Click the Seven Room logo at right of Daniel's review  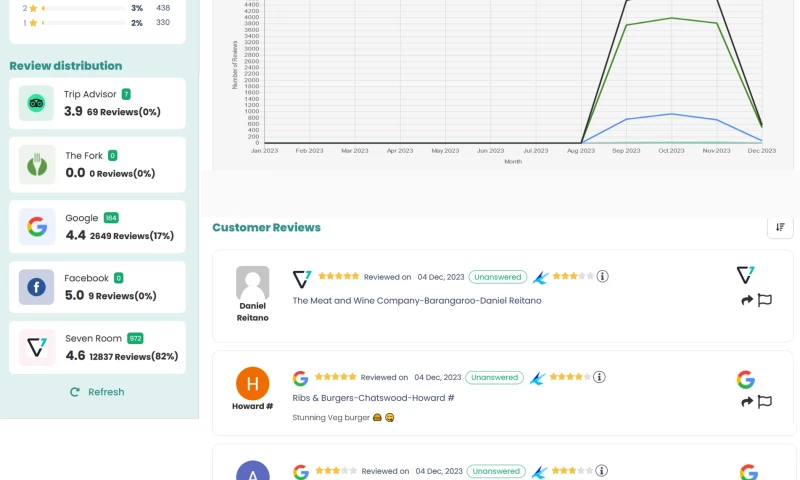coord(745,275)
